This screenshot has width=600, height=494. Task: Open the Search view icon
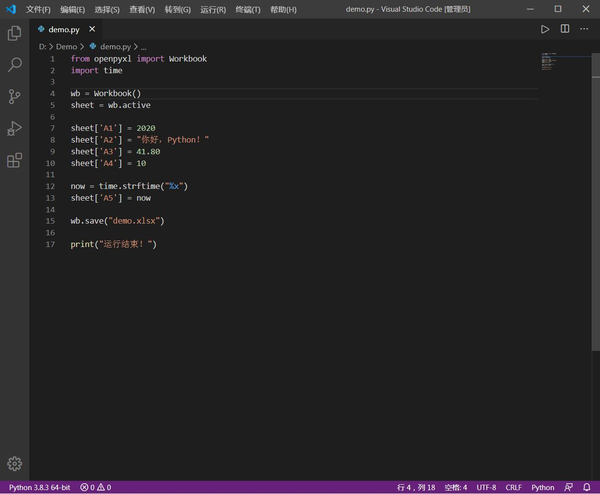coord(15,65)
